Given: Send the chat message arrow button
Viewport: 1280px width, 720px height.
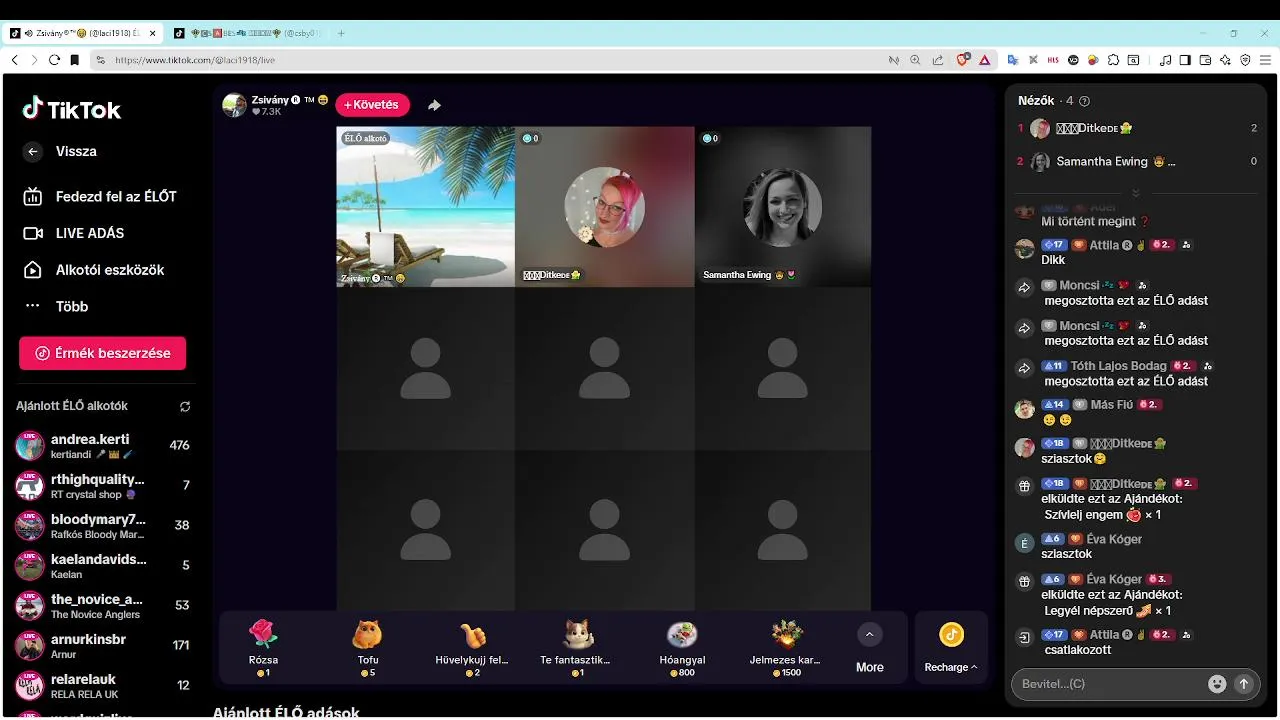Looking at the screenshot, I should tap(1244, 684).
